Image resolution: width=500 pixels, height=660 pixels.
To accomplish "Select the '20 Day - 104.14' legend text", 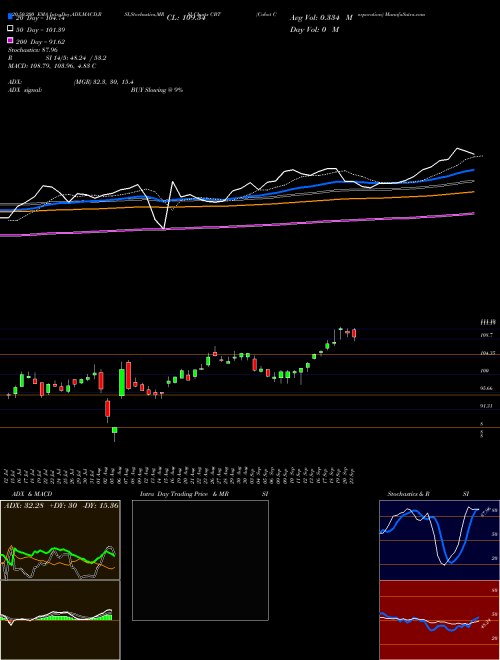I will 40,18.
